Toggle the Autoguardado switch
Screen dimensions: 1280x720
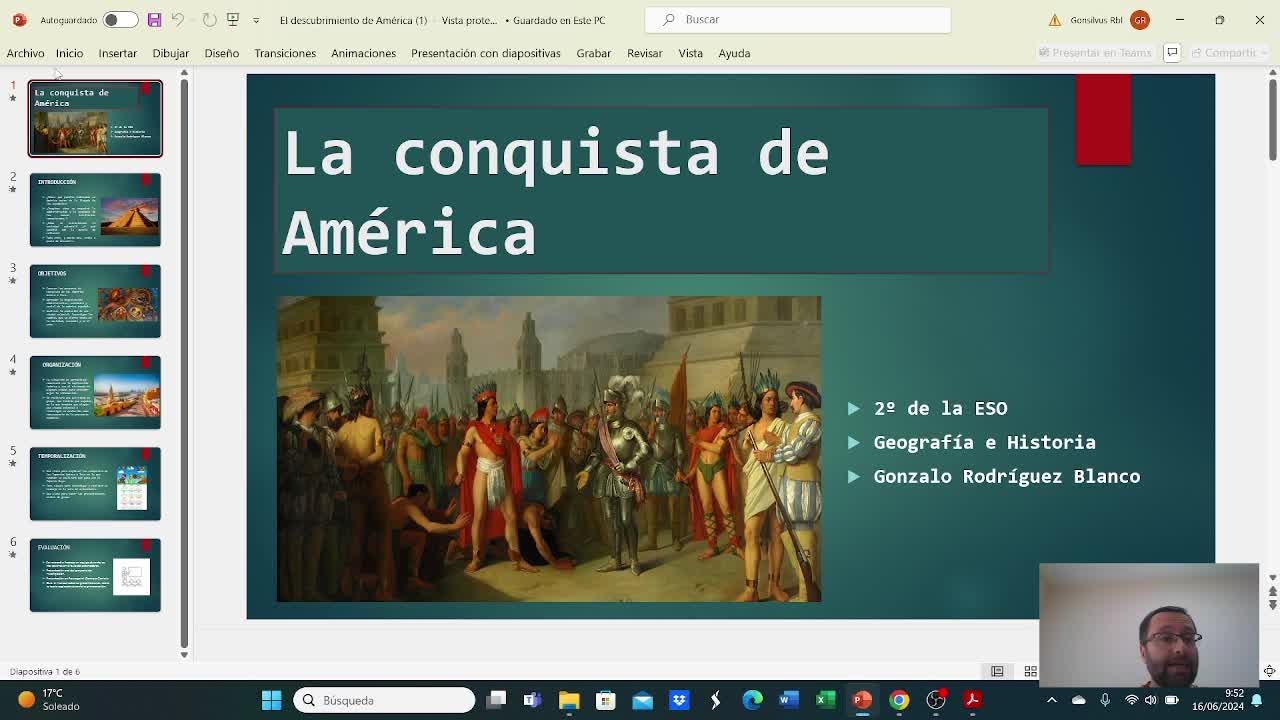point(119,20)
